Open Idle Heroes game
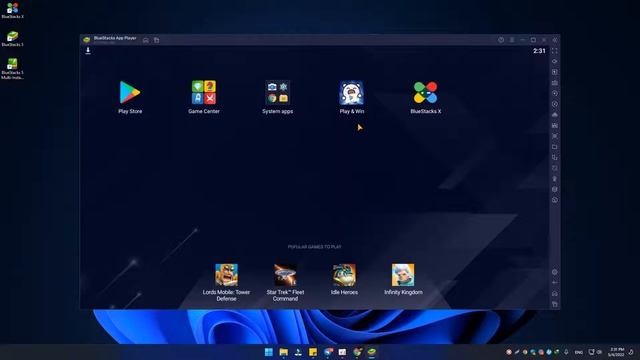Image resolution: width=640 pixels, height=360 pixels. point(344,275)
